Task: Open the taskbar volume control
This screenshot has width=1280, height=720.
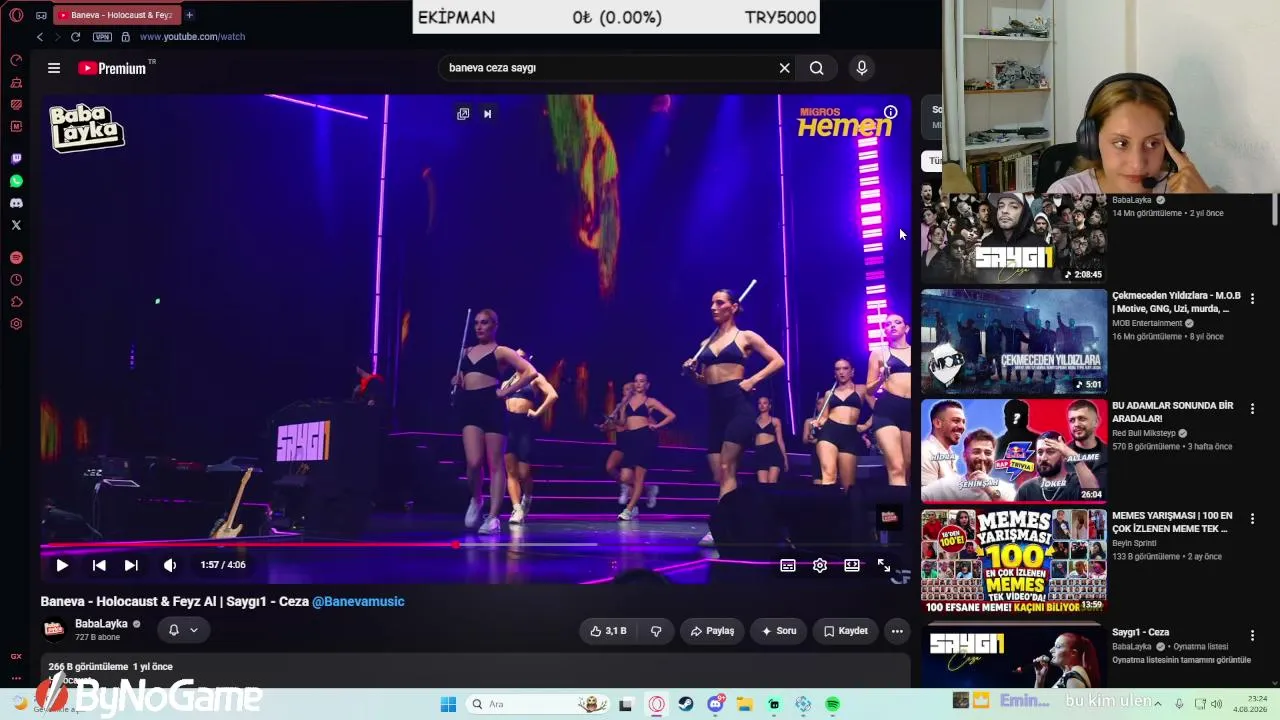Action: pyautogui.click(x=1218, y=704)
